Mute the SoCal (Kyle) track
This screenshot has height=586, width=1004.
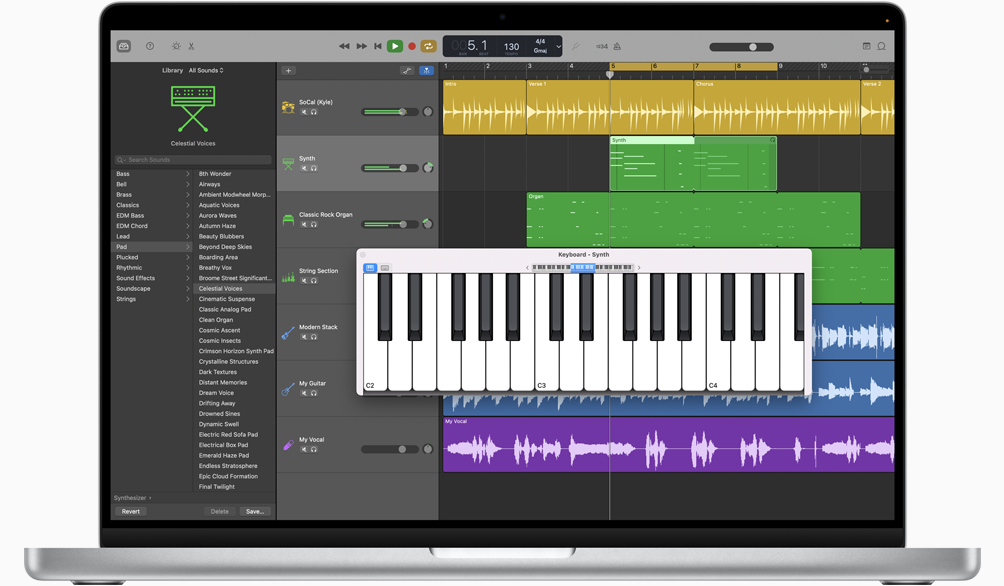click(x=304, y=112)
